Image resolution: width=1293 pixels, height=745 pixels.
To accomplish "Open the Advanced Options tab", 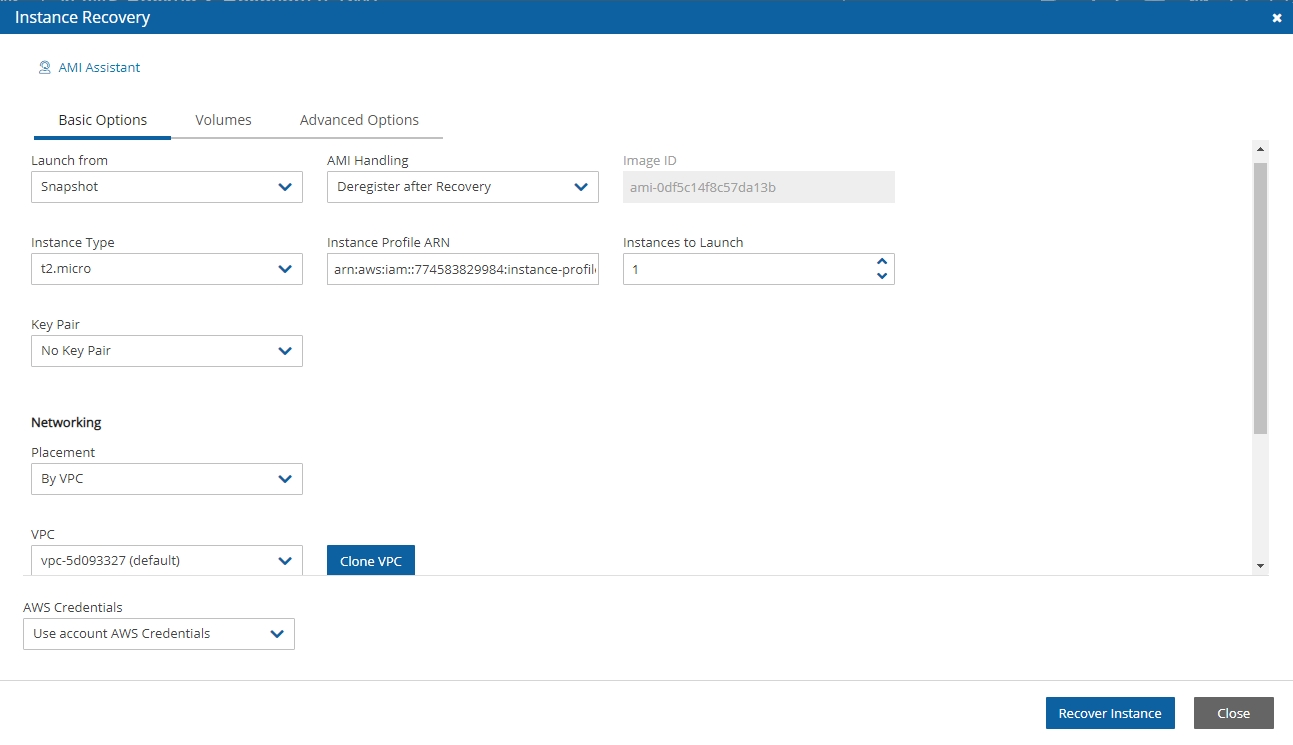I will [x=359, y=120].
